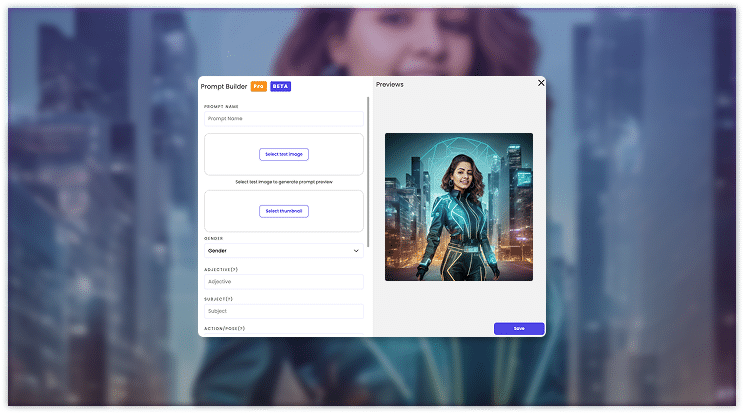Click the Previews panel heading
Image resolution: width=744 pixels, height=414 pixels.
click(x=390, y=85)
